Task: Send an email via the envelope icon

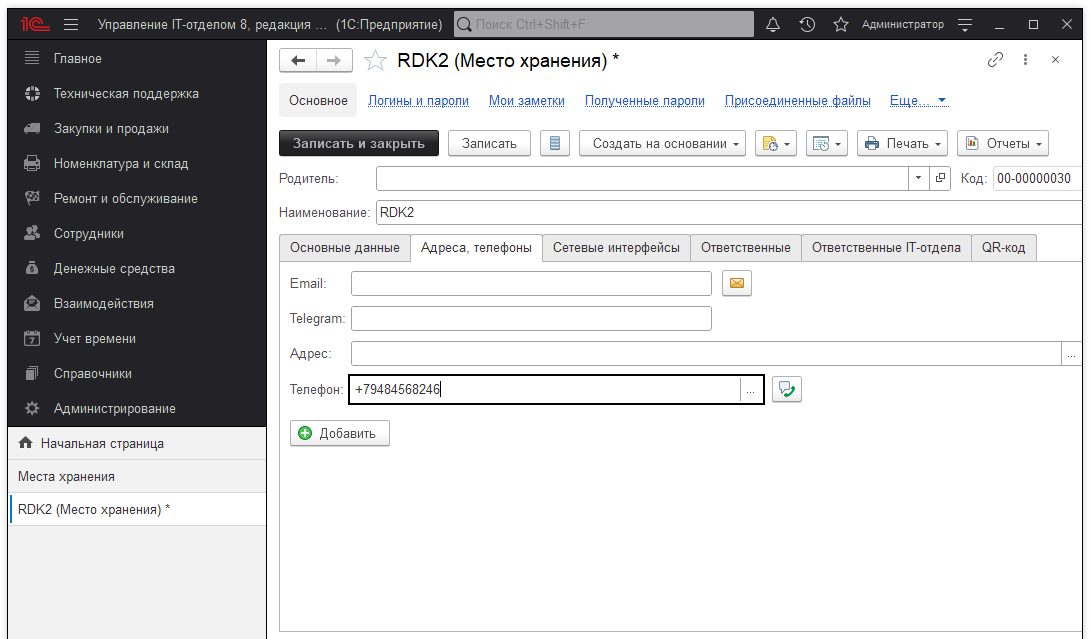Action: 737,283
